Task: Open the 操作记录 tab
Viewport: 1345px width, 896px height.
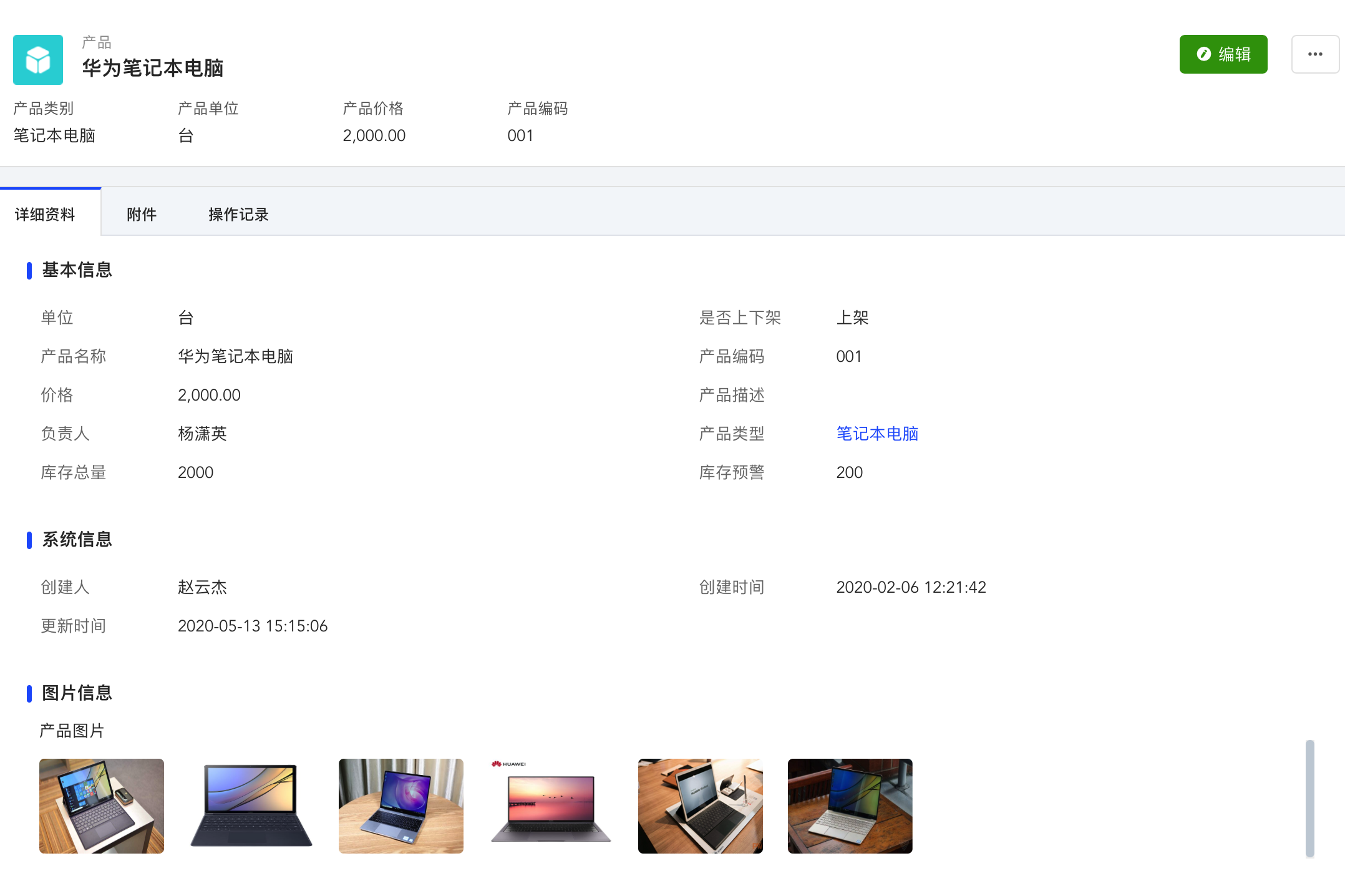Action: click(x=238, y=214)
